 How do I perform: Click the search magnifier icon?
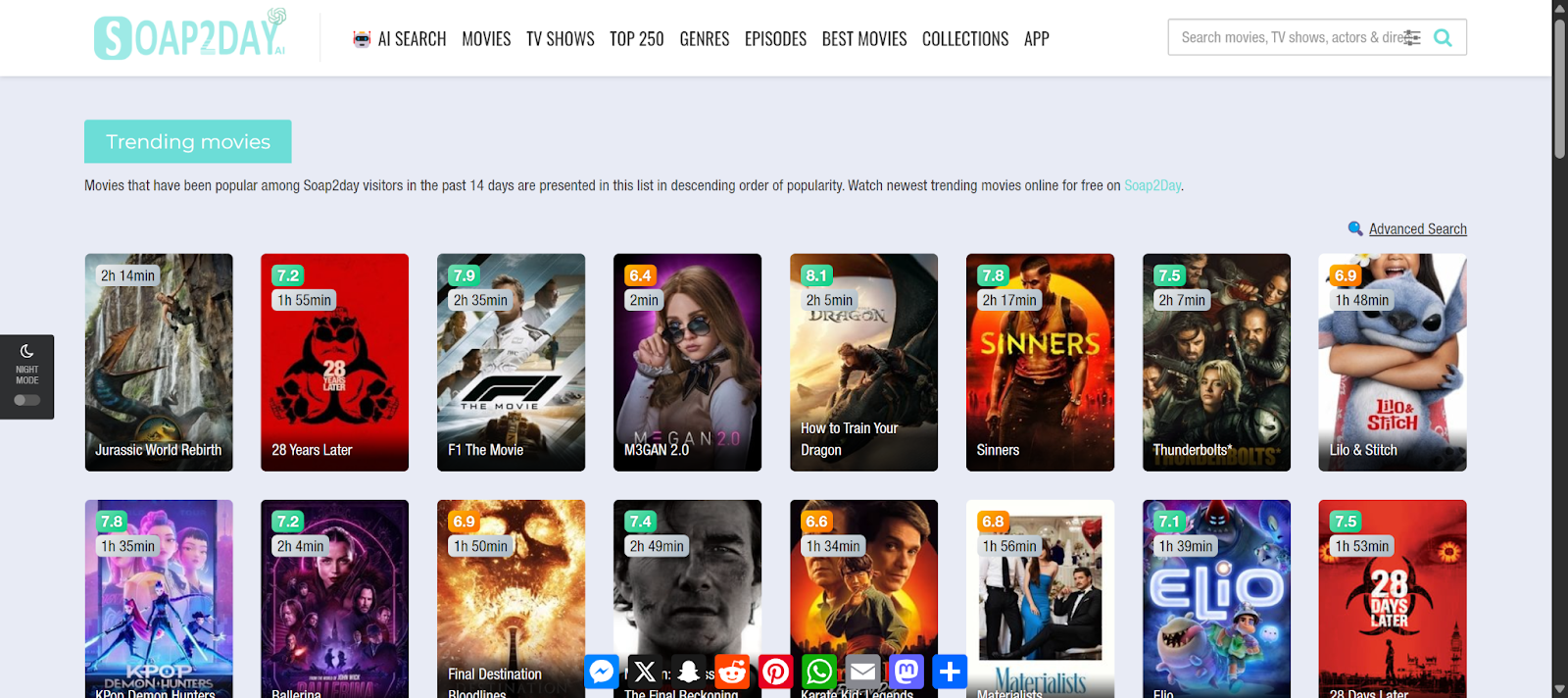click(1443, 37)
